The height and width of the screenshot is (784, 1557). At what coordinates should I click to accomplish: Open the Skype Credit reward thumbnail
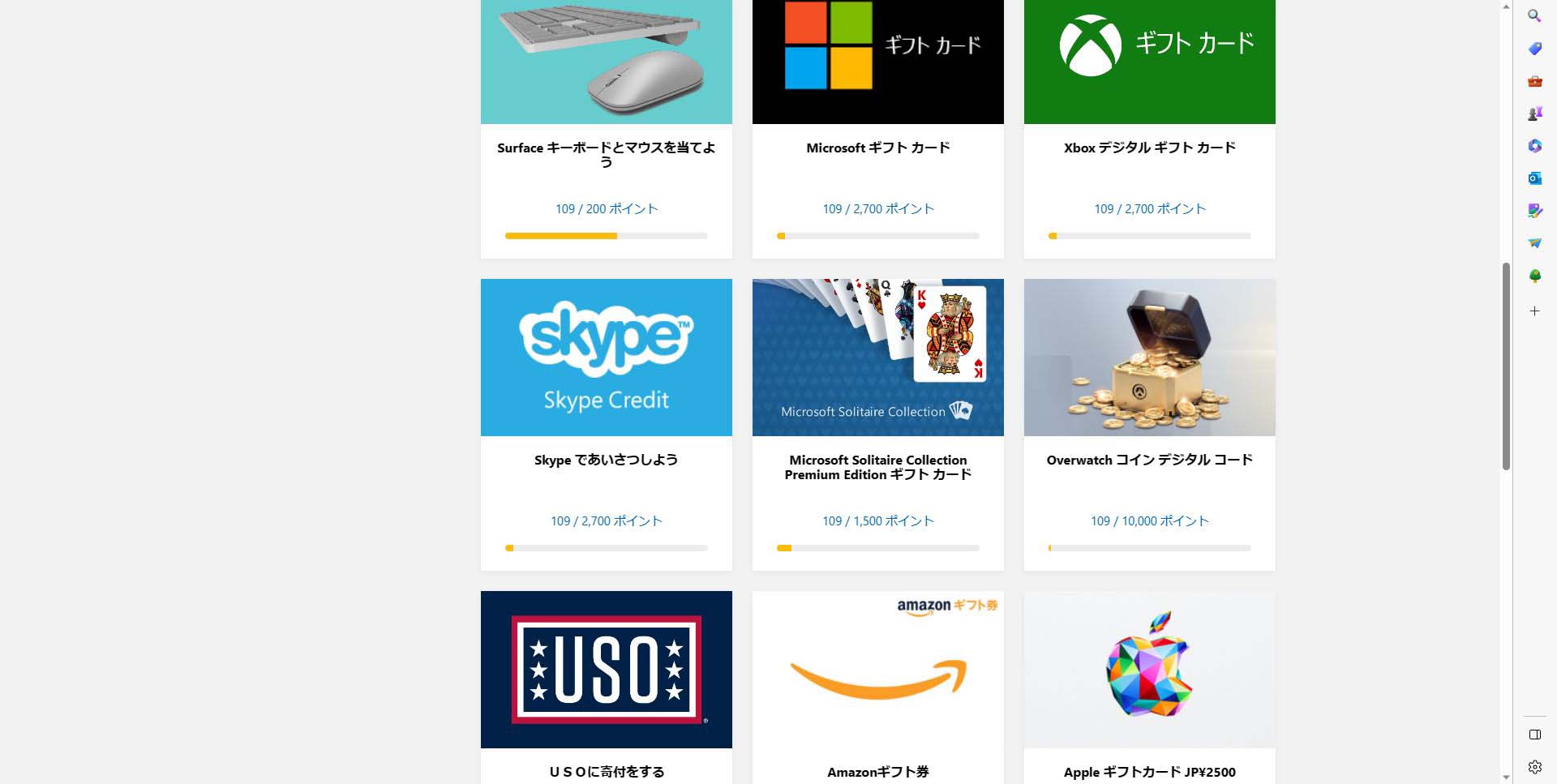pos(606,358)
